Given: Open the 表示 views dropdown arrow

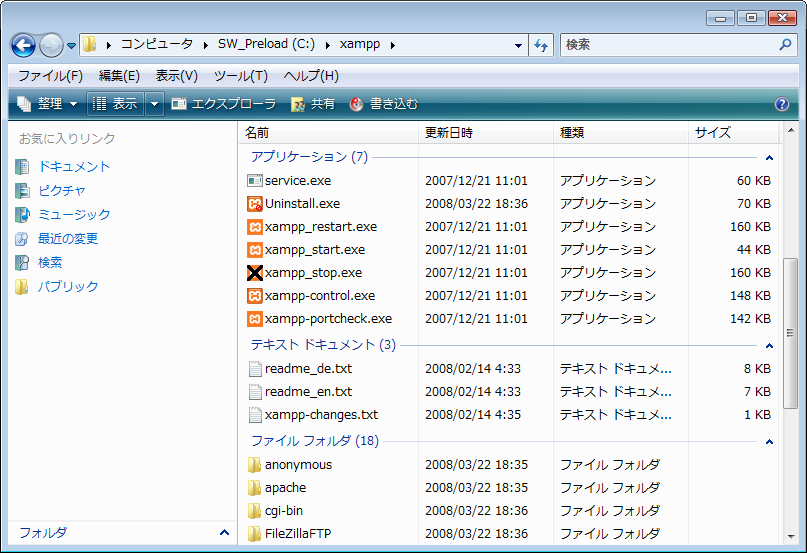Looking at the screenshot, I should [x=154, y=104].
